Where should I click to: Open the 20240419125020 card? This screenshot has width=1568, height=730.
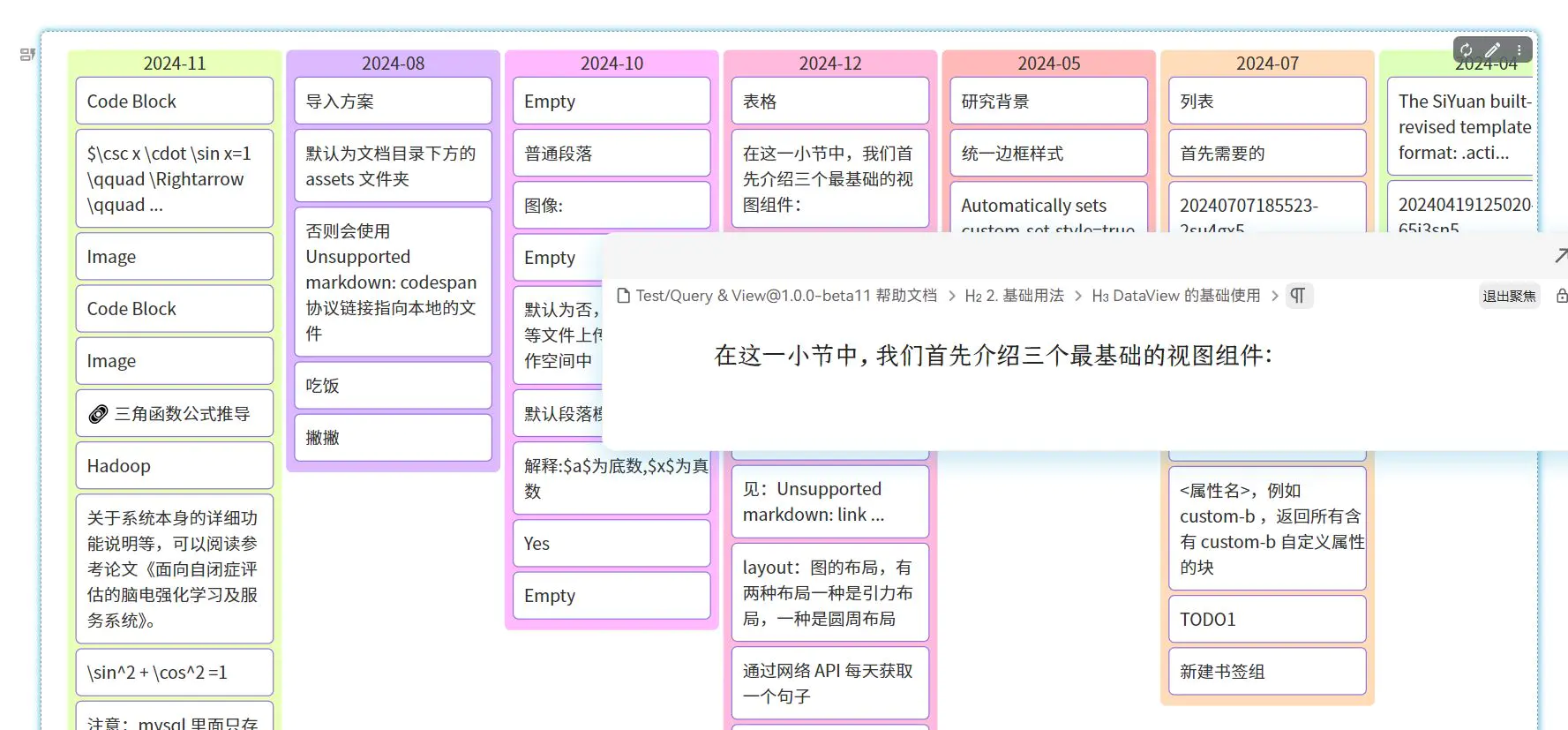point(1461,207)
